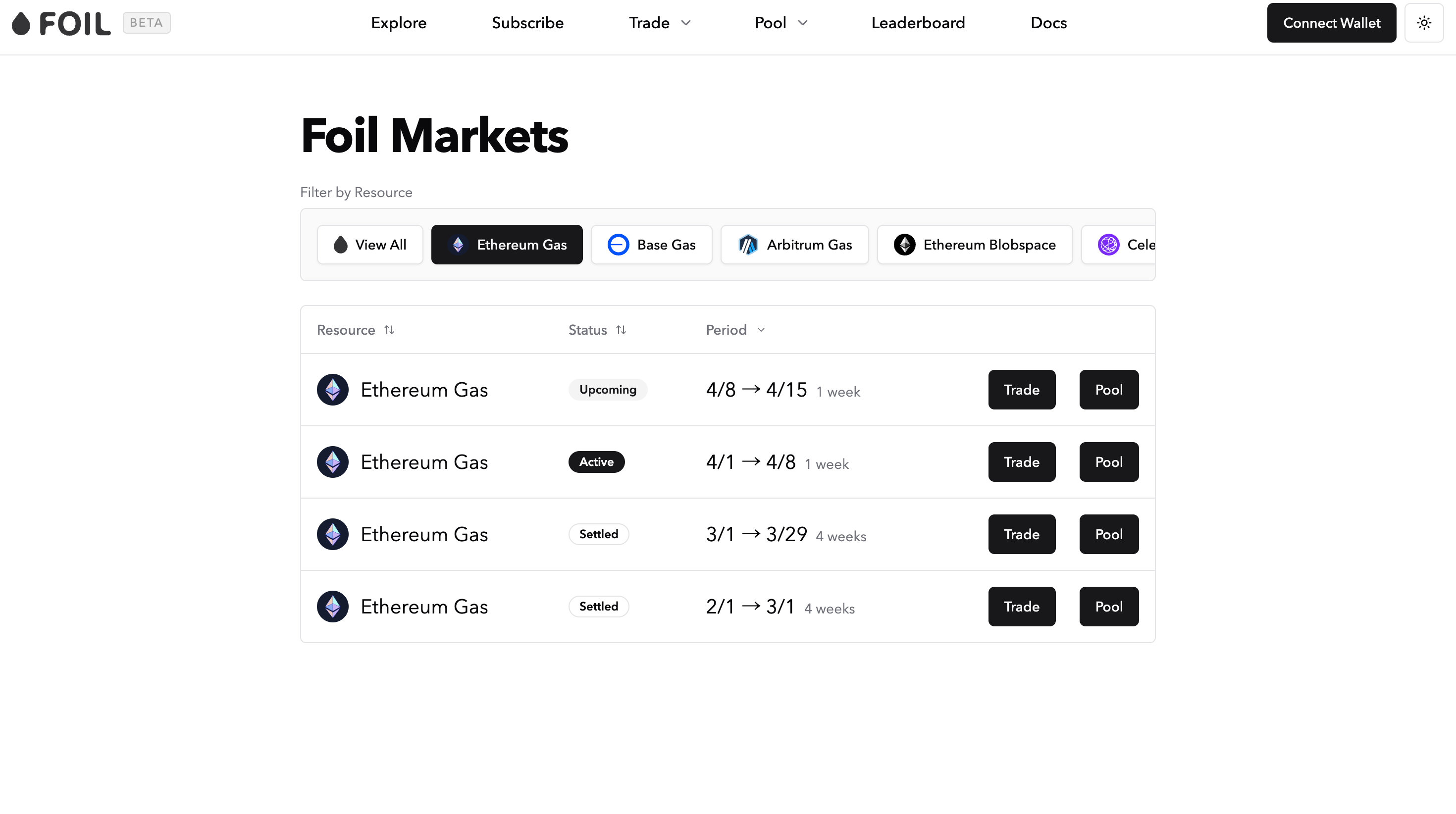Click Ethereum icon in 3/1 to 3/29 row
Viewport: 1456px width, 814px height.
(x=332, y=534)
